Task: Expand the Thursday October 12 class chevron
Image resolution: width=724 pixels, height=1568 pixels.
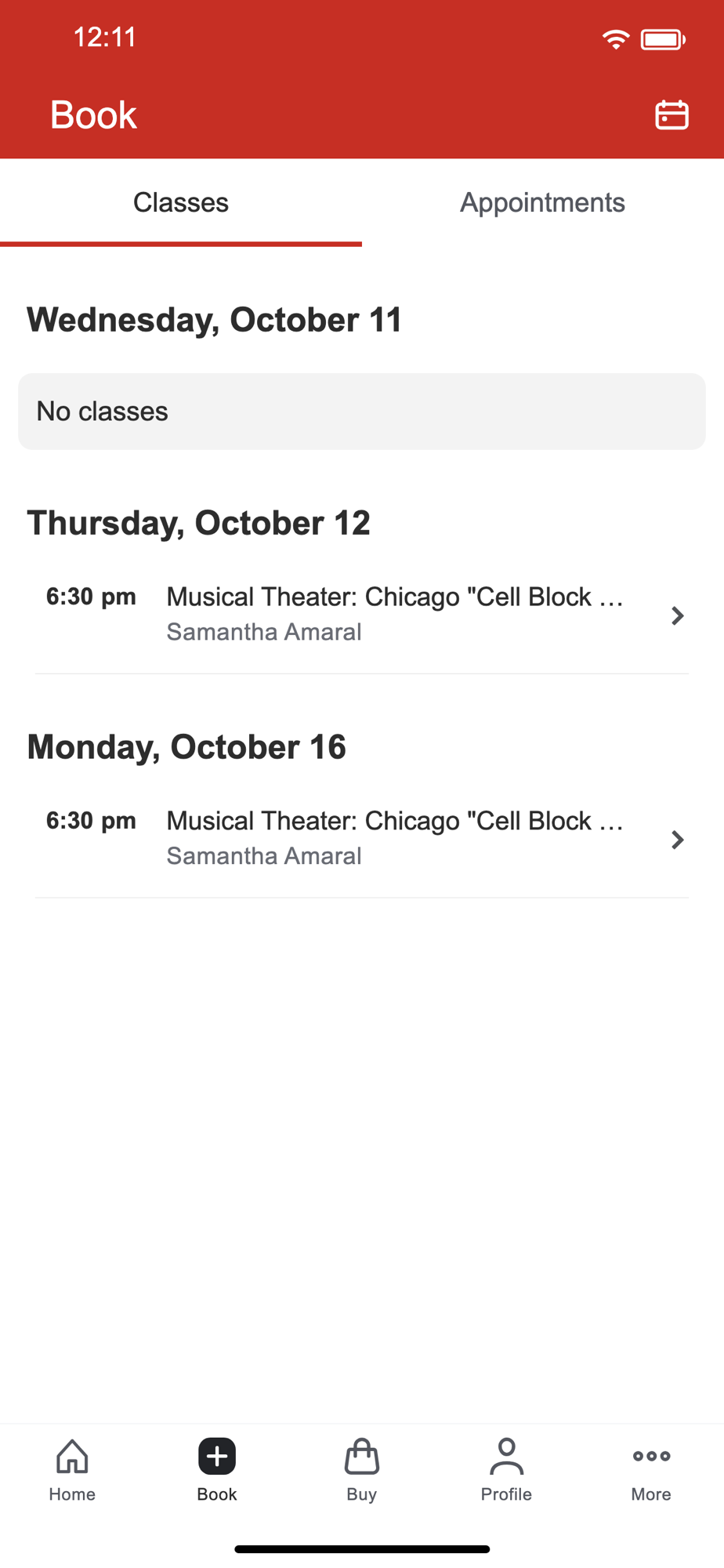Action: click(x=678, y=615)
